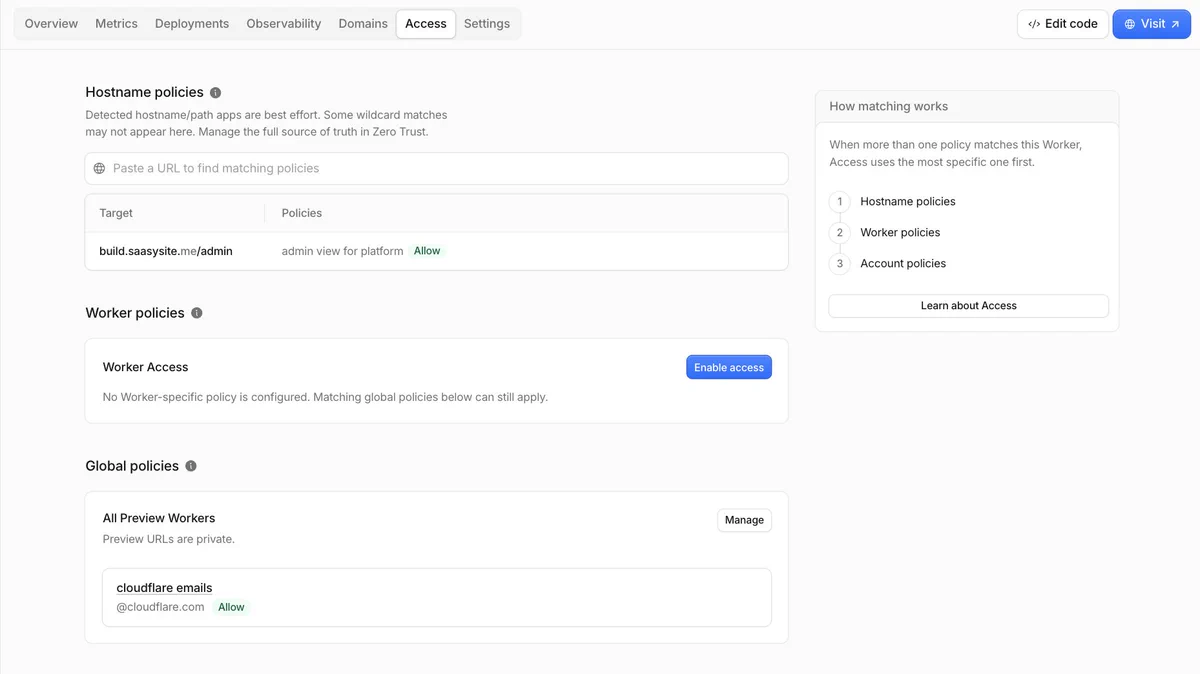Click the info icon beside Global policies
The height and width of the screenshot is (674, 1200).
click(191, 466)
